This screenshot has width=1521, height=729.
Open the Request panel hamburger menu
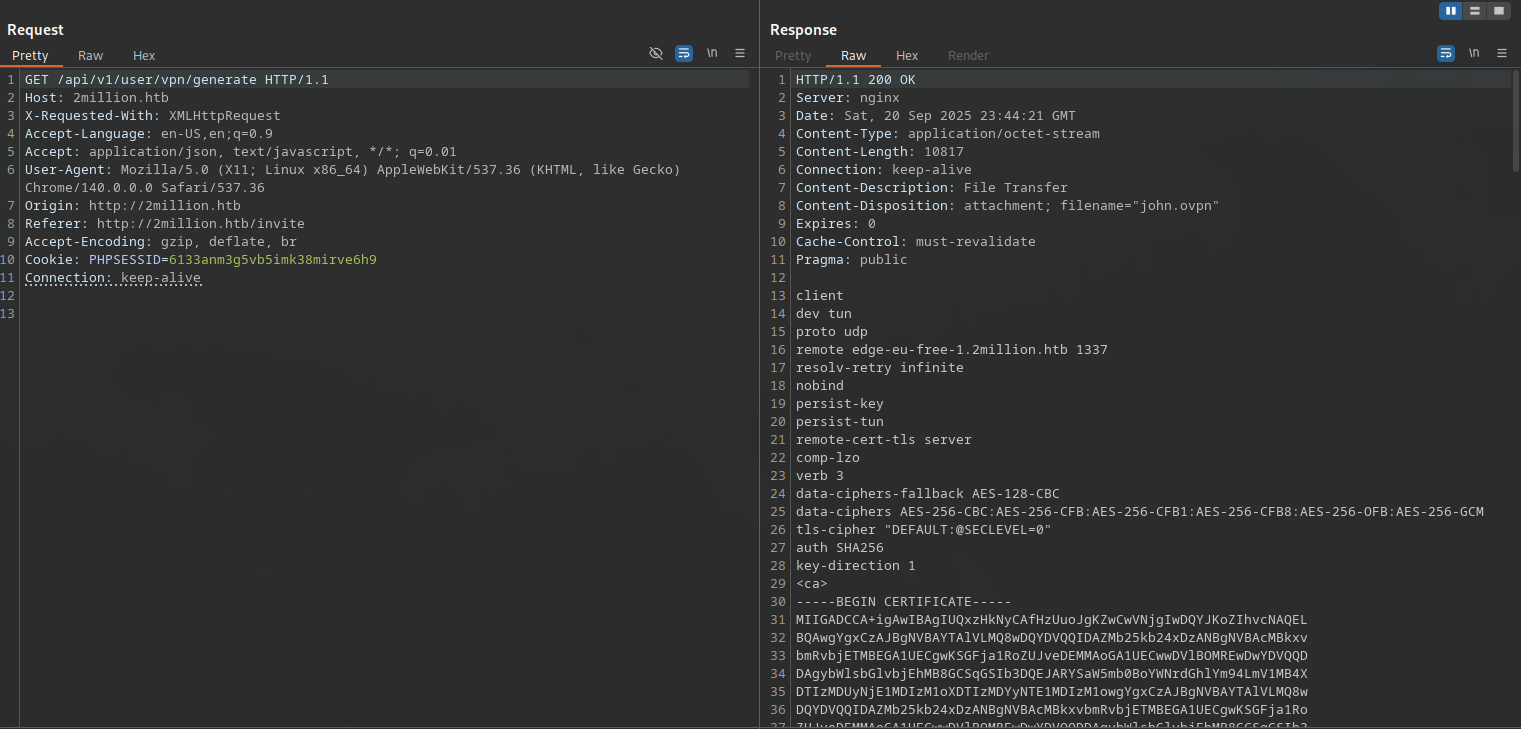pyautogui.click(x=740, y=53)
